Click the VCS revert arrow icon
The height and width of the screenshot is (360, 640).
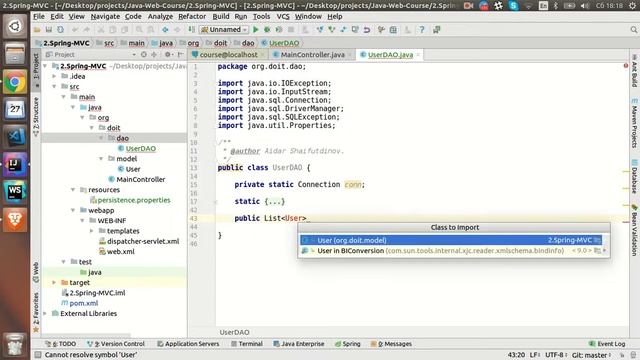pos(367,30)
